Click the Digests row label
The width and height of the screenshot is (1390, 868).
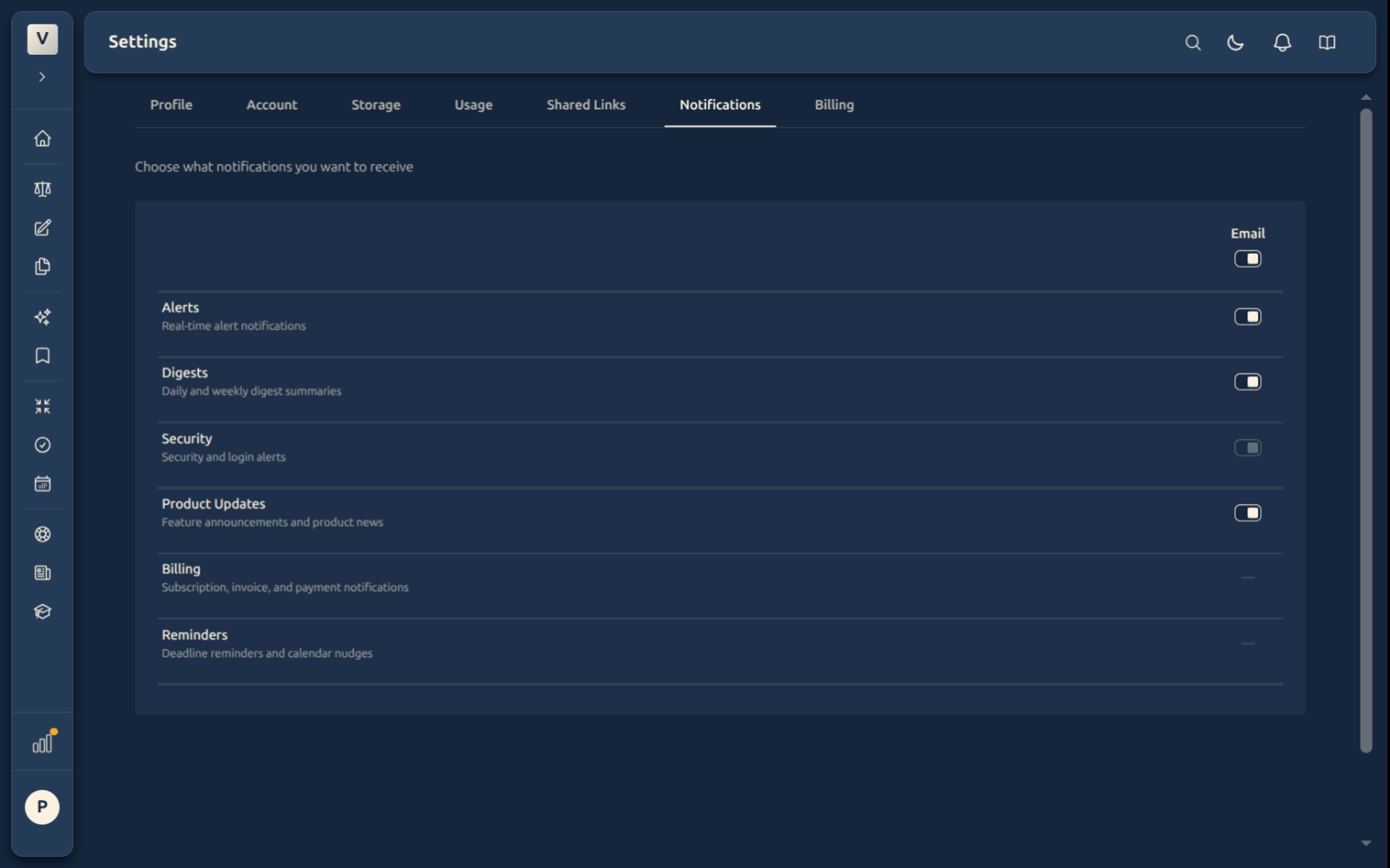tap(184, 373)
